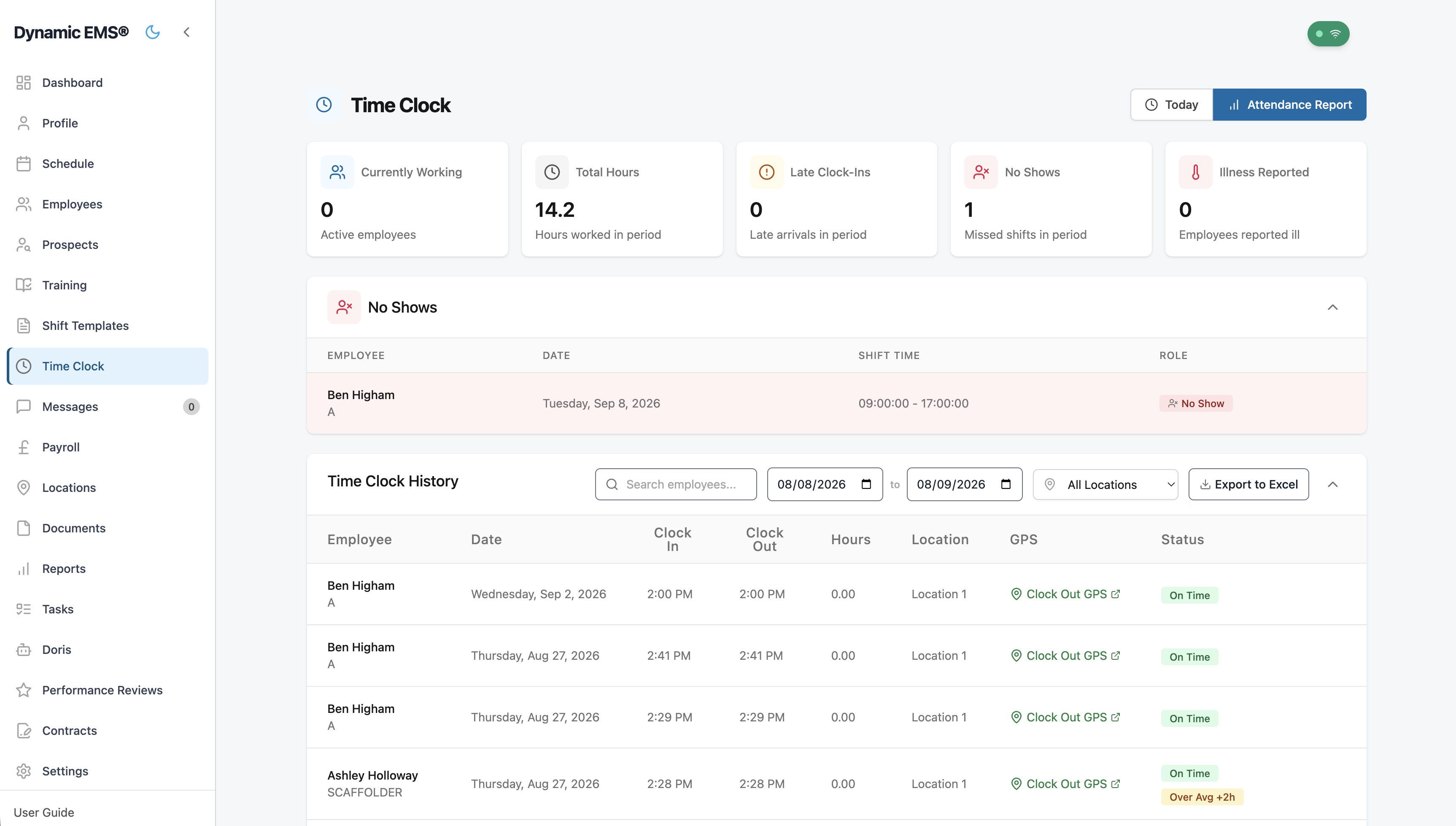
Task: Open the Employees section
Action: (108, 204)
